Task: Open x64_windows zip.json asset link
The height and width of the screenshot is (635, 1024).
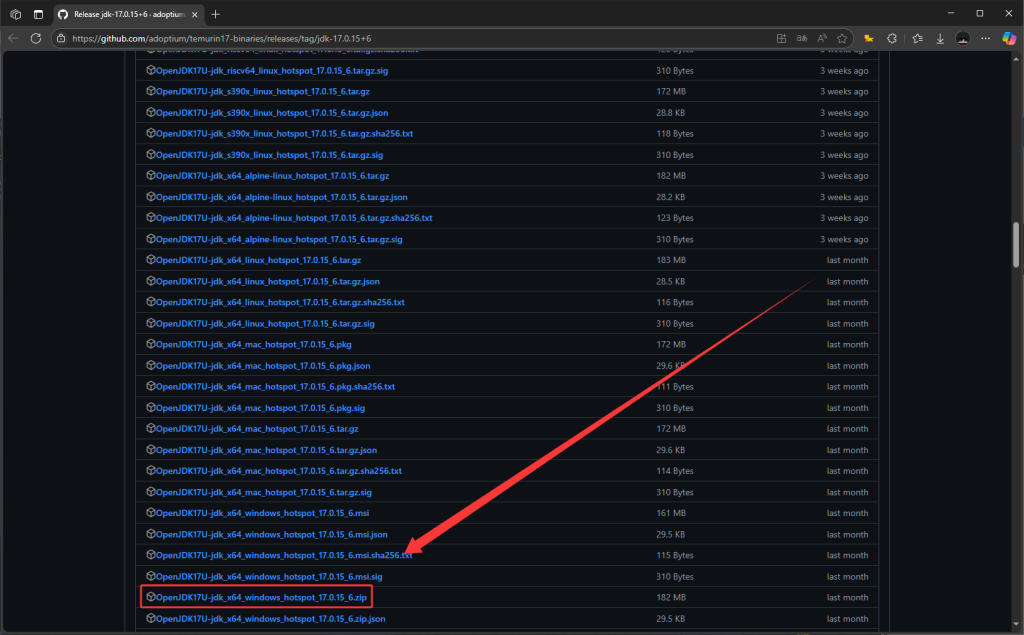Action: coord(270,619)
